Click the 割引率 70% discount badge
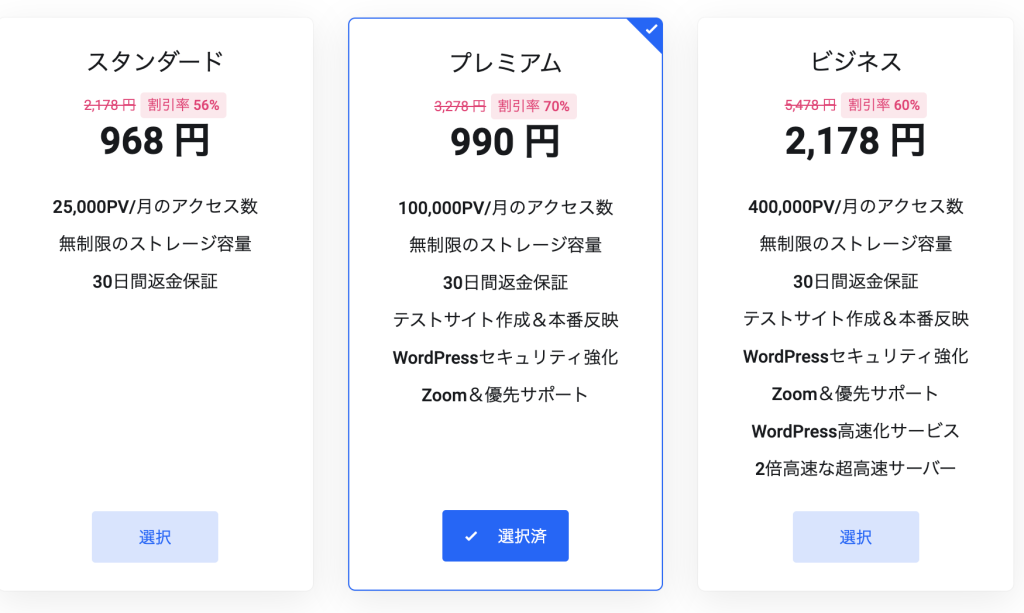1024x613 pixels. (x=533, y=106)
